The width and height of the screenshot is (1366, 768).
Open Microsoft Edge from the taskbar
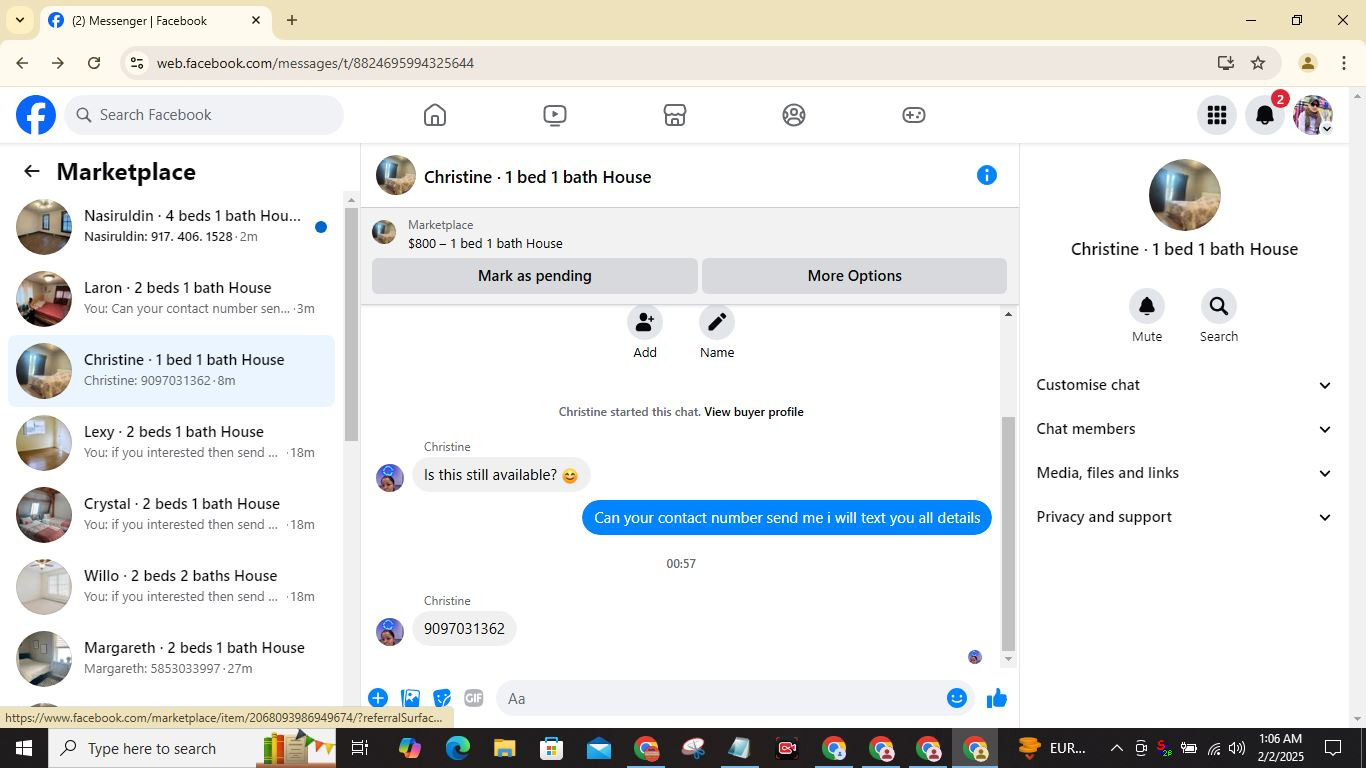(x=457, y=748)
